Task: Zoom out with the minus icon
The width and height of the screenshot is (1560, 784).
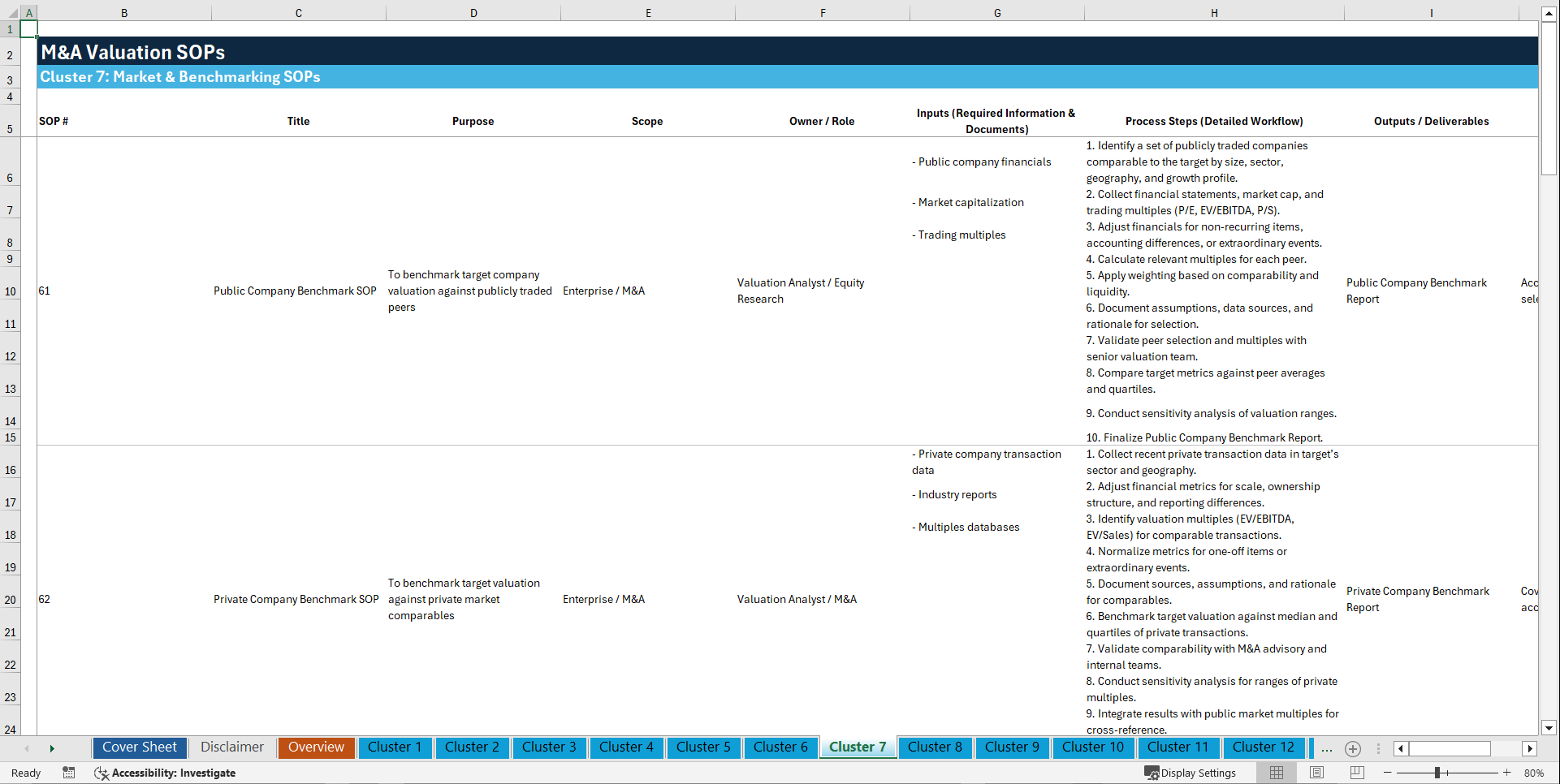Action: pyautogui.click(x=1388, y=773)
